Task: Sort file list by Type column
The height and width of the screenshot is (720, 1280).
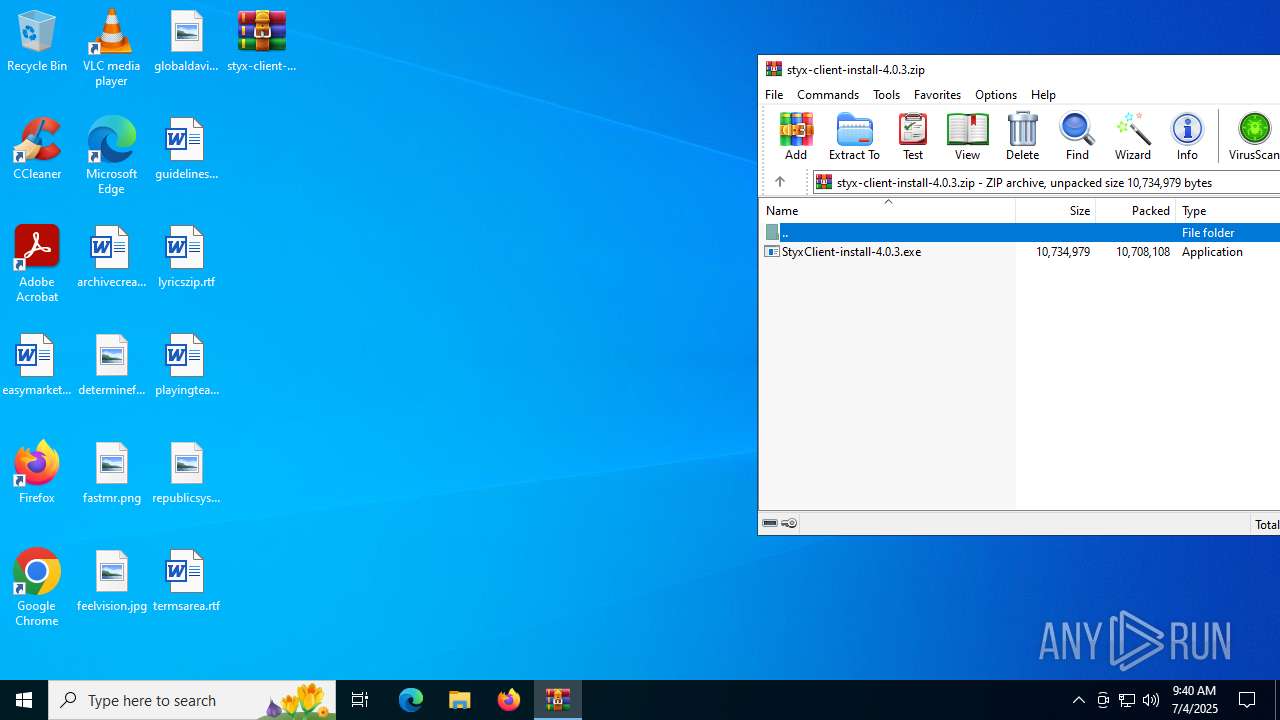Action: (1228, 210)
